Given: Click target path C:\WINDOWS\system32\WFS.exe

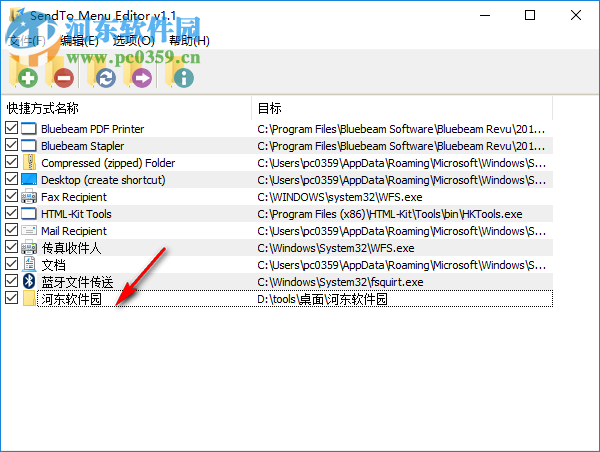Looking at the screenshot, I should click(340, 197).
